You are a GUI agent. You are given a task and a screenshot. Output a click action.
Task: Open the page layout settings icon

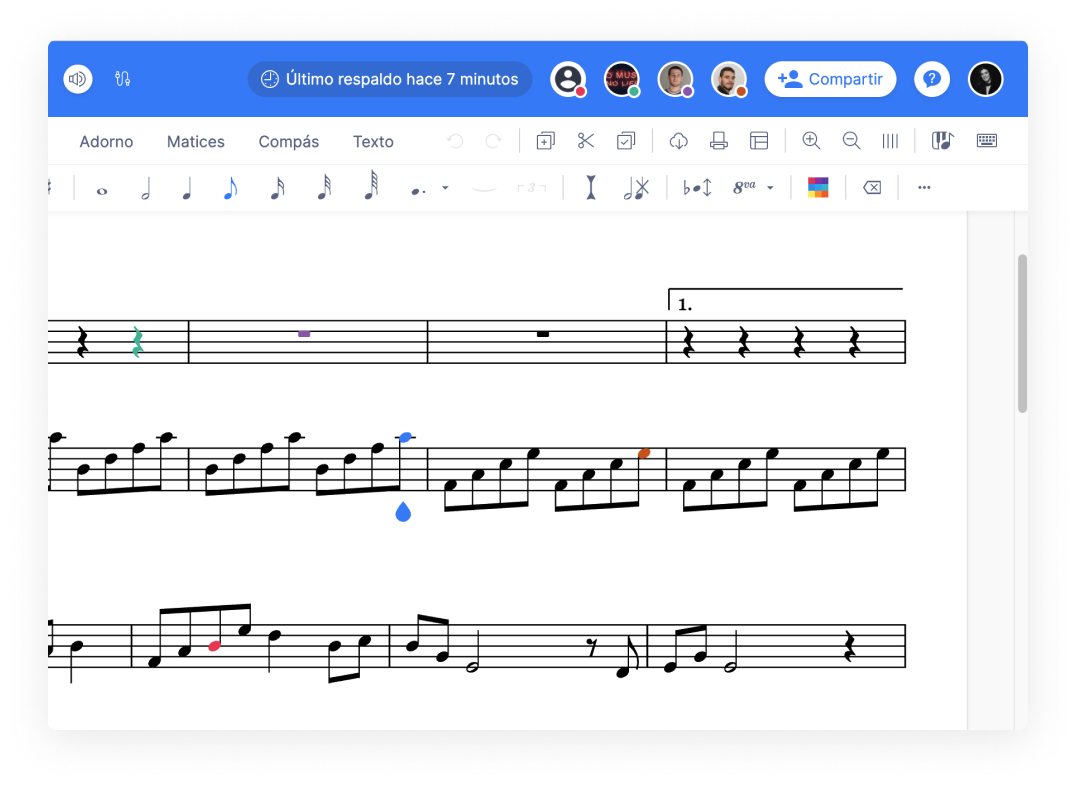pyautogui.click(x=759, y=141)
